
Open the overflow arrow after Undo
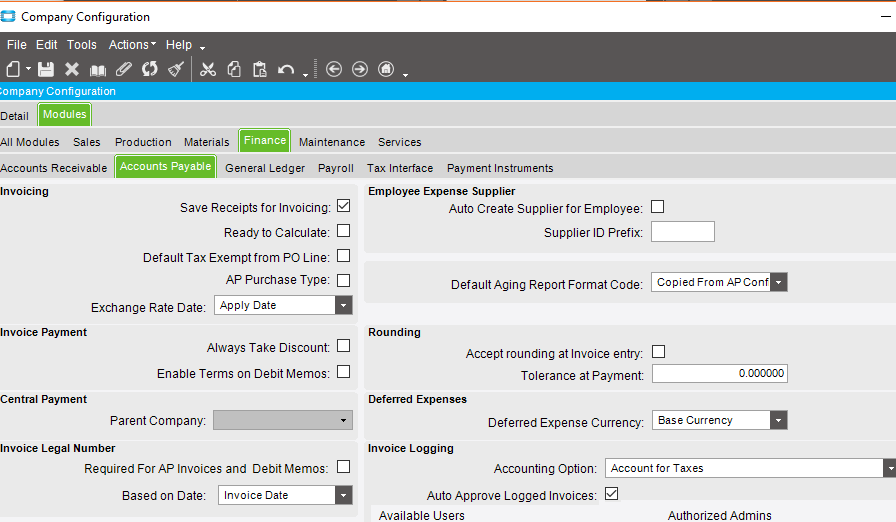306,74
